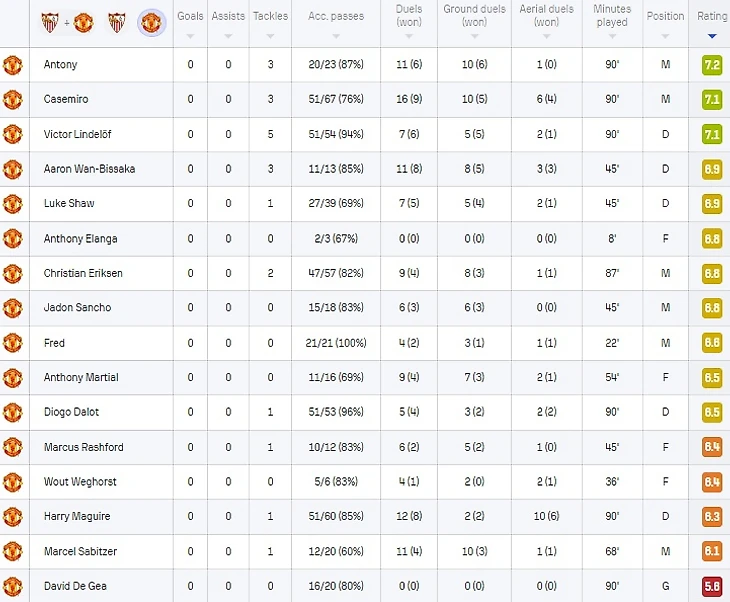Select the combined Sevilla and Manchester United filter
Image resolution: width=730 pixels, height=602 pixels.
[x=67, y=21]
